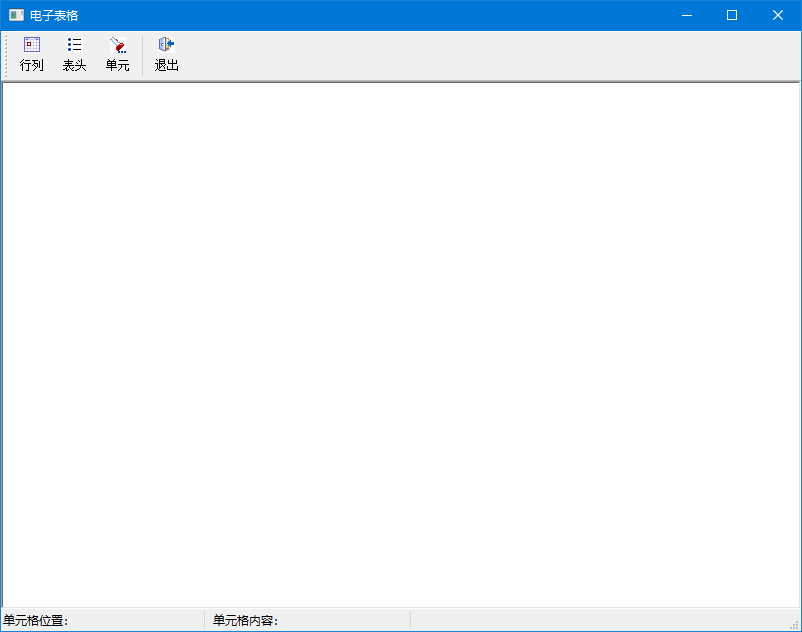The width and height of the screenshot is (802, 632).
Task: Close the 电子表格 window
Action: tap(778, 15)
